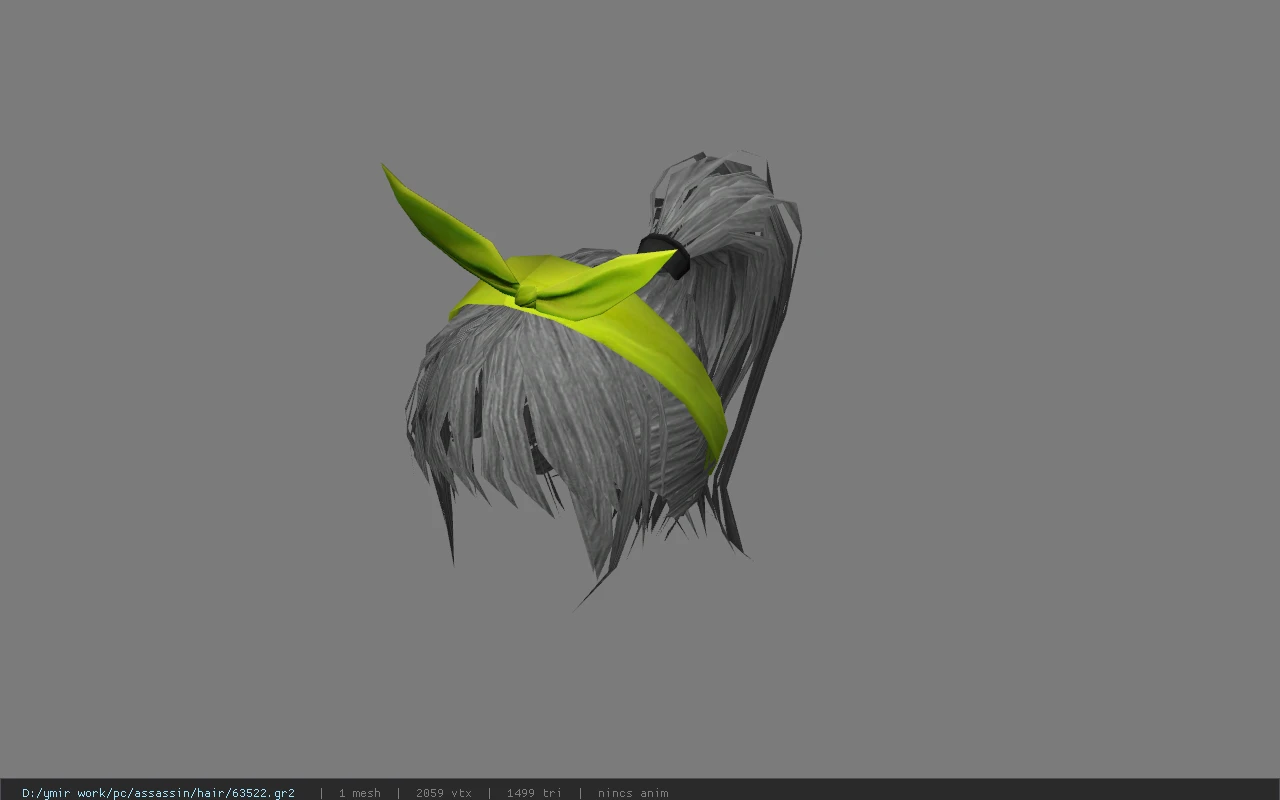Click the file path D:/ymir work/pc/assassin/hair/63522.gr2

(x=158, y=793)
